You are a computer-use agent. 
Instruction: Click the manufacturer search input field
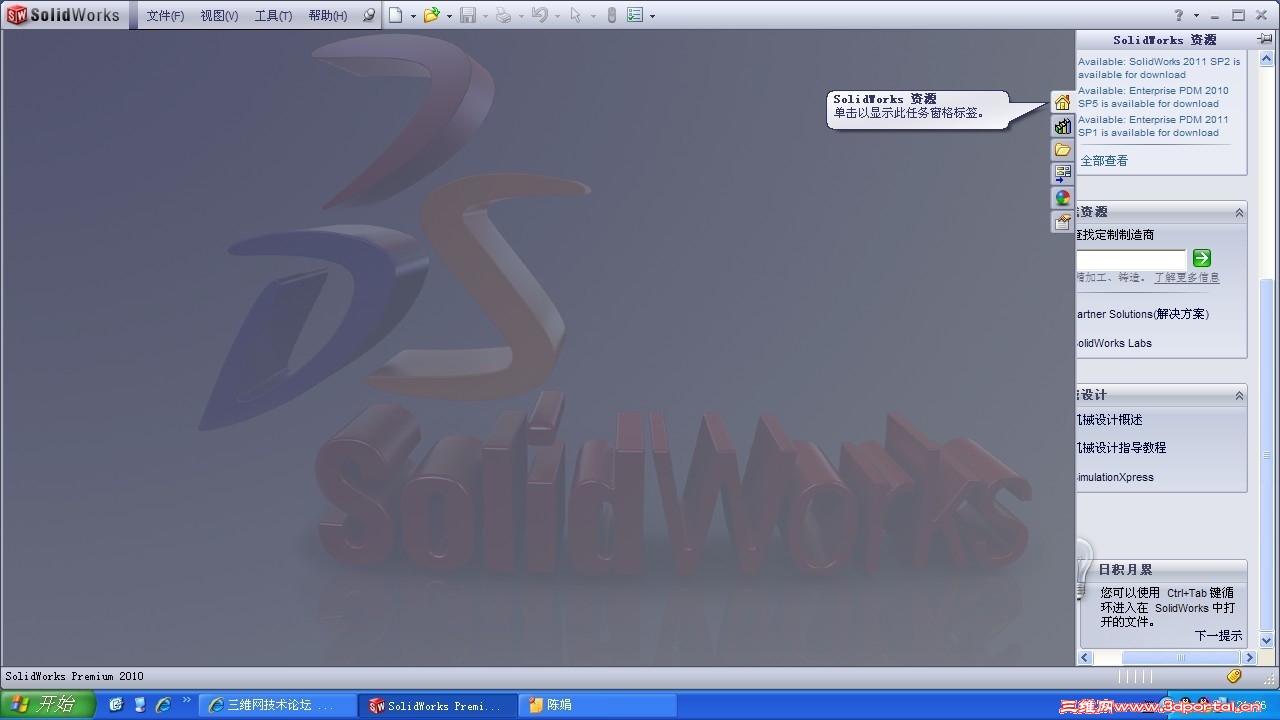(1131, 259)
